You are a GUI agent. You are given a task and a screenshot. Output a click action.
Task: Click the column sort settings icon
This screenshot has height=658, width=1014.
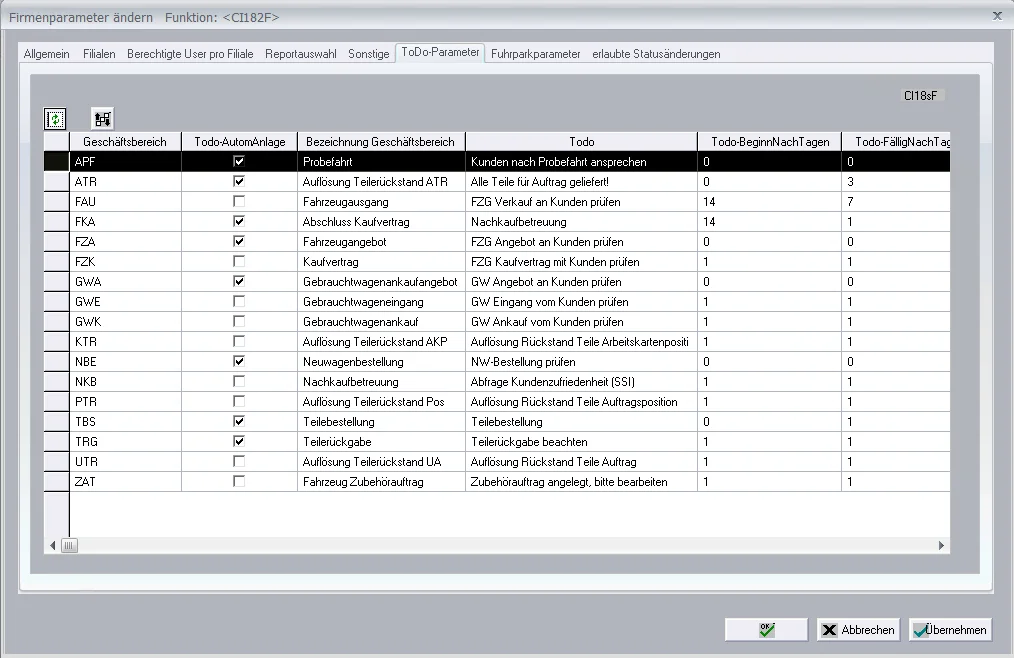coord(102,118)
